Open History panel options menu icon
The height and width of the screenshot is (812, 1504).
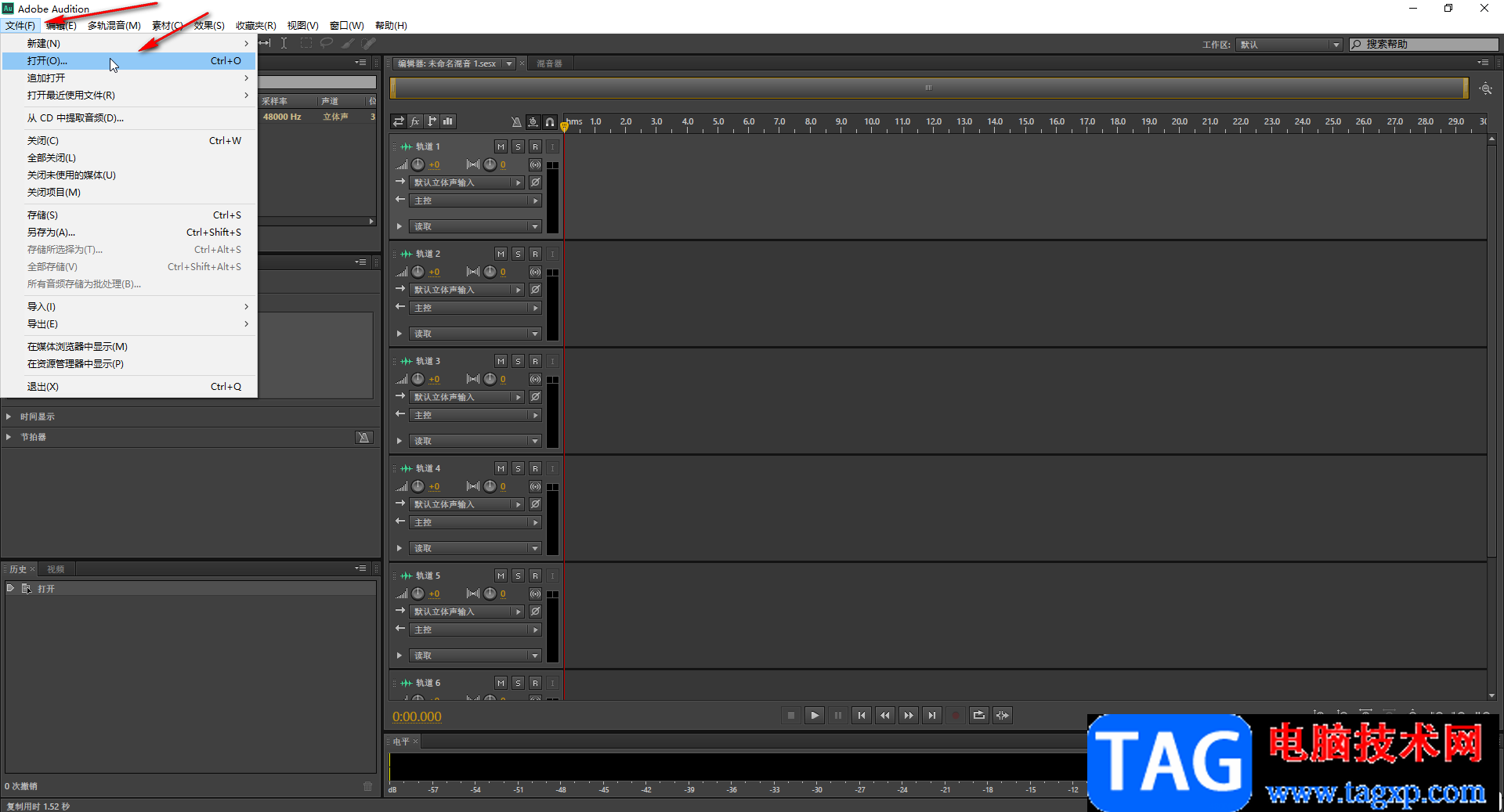coord(360,568)
